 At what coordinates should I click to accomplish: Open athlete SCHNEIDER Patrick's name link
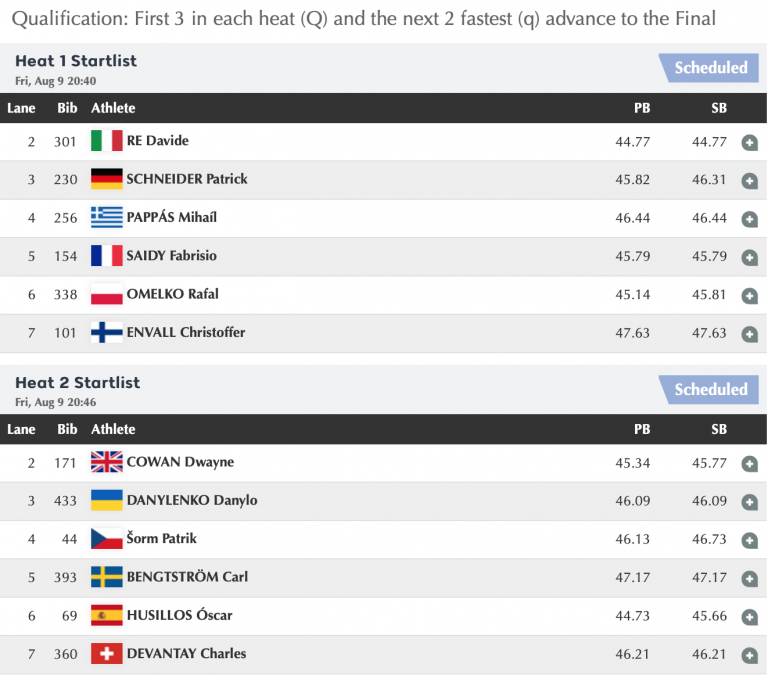(186, 179)
